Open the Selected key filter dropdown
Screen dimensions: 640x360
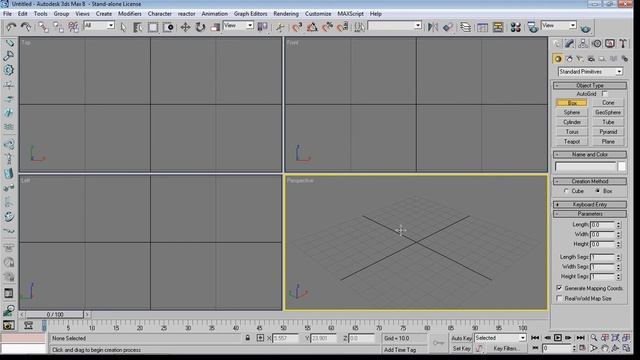click(500, 338)
